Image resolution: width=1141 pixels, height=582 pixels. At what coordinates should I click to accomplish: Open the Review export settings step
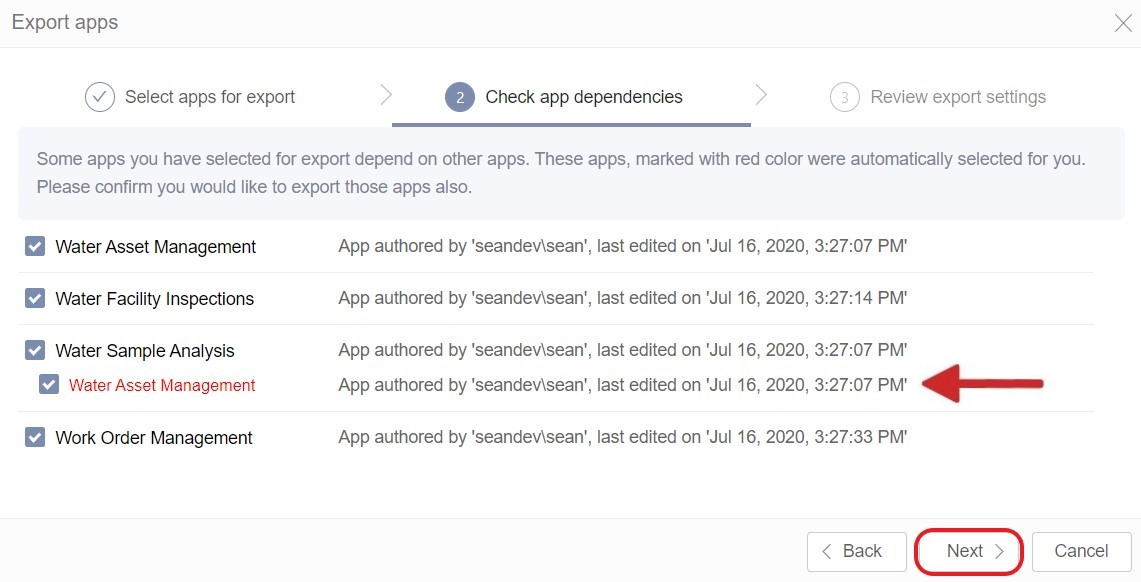(x=958, y=96)
